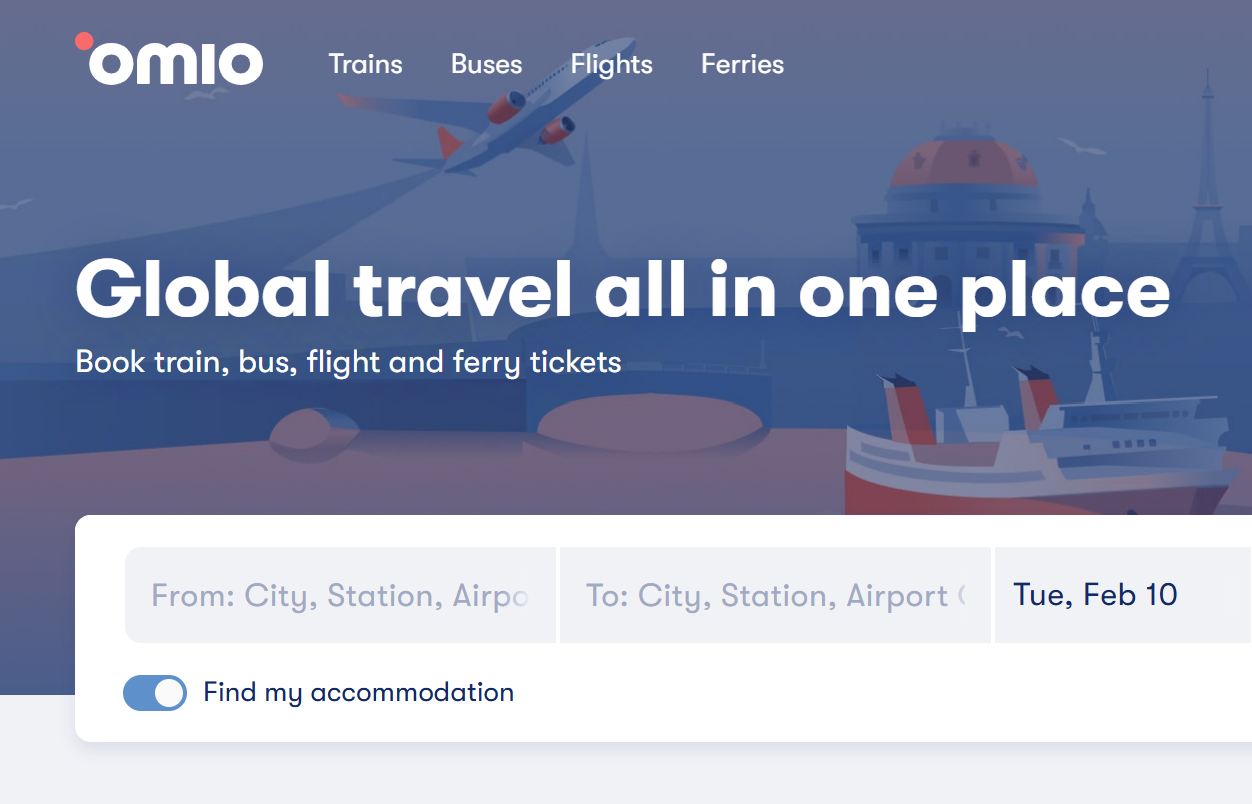Image resolution: width=1252 pixels, height=804 pixels.
Task: Click the 'Global travel all in one place' headline
Action: 622,290
